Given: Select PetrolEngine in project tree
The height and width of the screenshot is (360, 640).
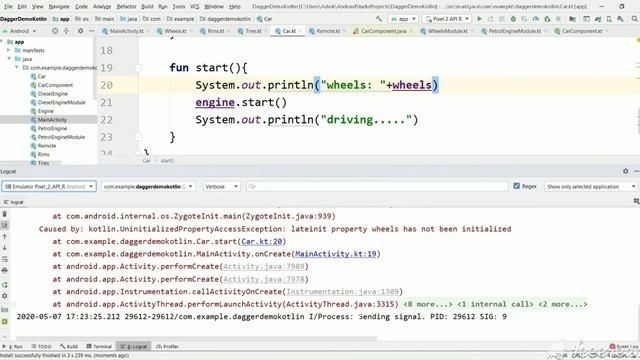Looking at the screenshot, I should coord(52,128).
